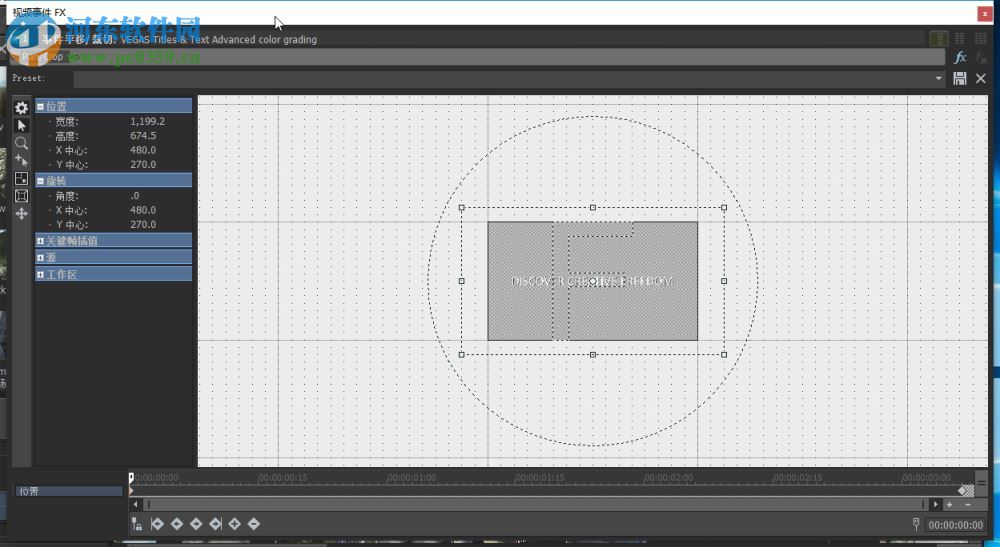
Task: Close the 视频事件 FX window
Action: 985,13
